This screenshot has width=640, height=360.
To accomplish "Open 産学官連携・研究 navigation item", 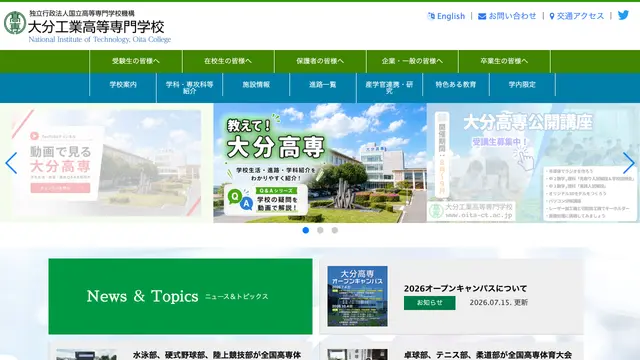I will 389,87.
